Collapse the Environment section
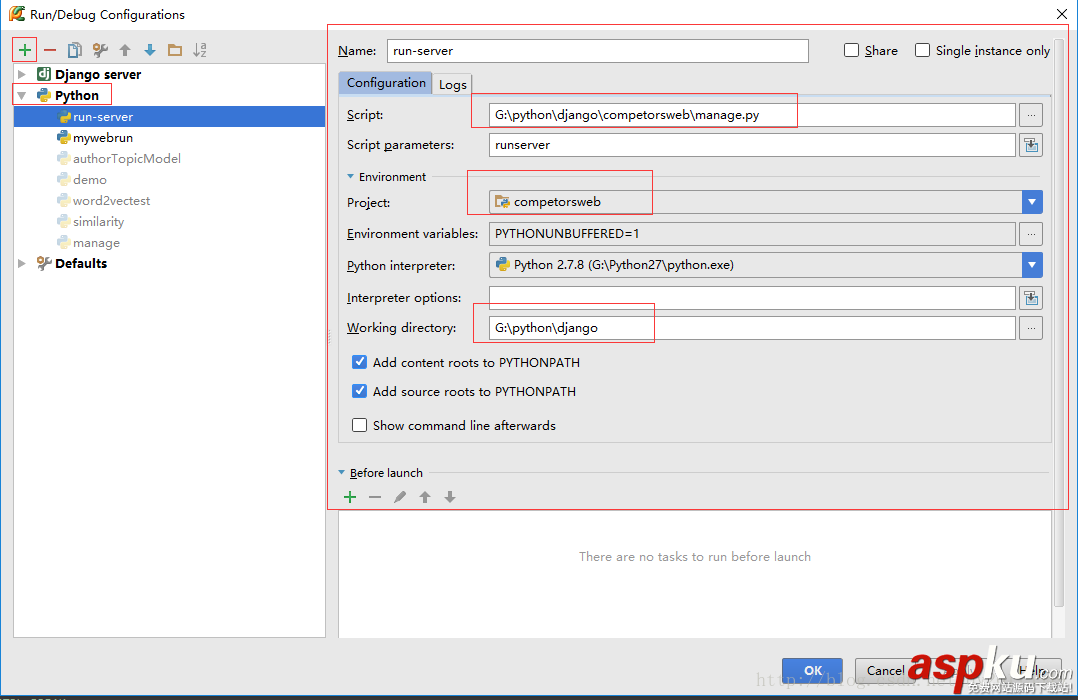Image resolution: width=1078 pixels, height=700 pixels. pos(351,177)
